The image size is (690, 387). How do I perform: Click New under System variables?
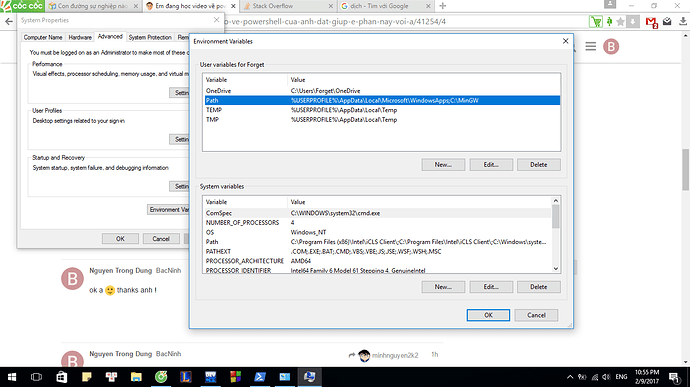443,287
